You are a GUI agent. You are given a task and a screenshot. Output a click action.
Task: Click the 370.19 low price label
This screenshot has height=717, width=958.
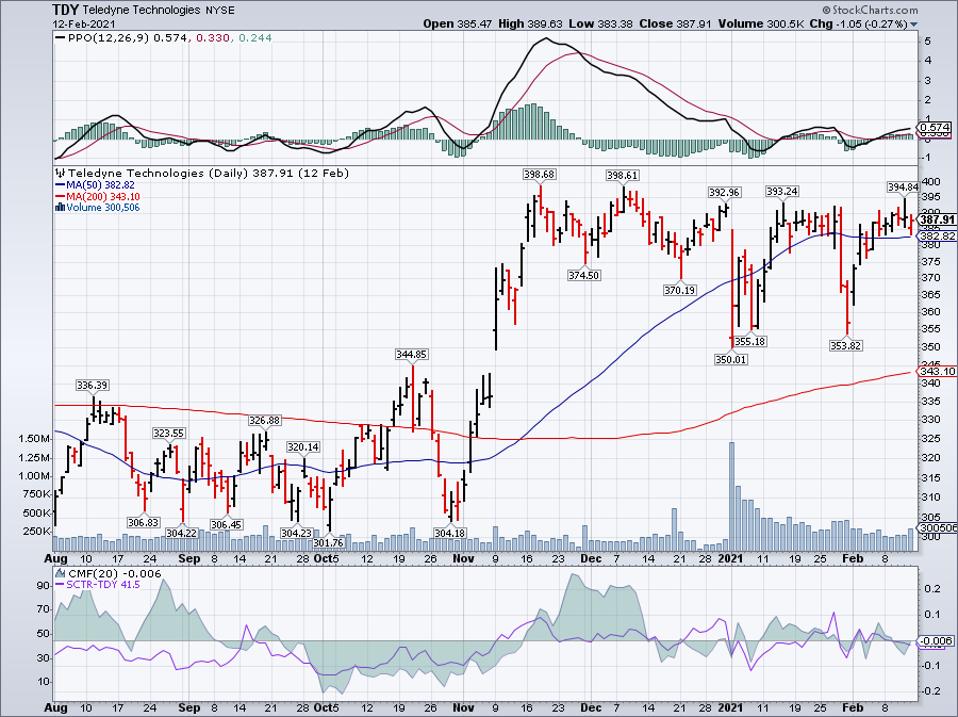click(x=679, y=290)
